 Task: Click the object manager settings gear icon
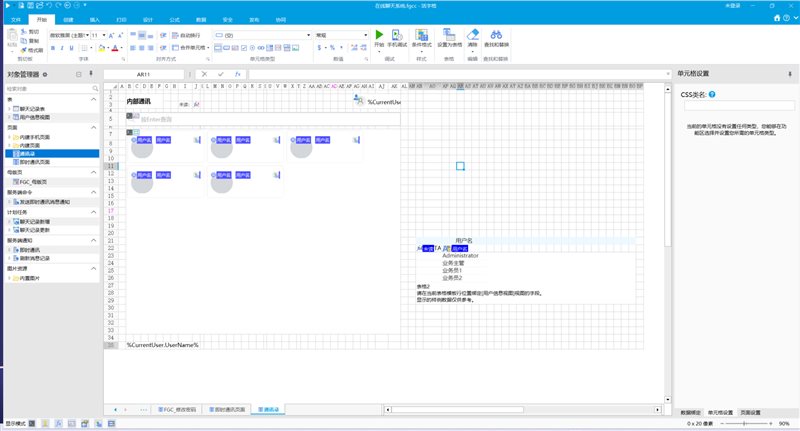45,74
